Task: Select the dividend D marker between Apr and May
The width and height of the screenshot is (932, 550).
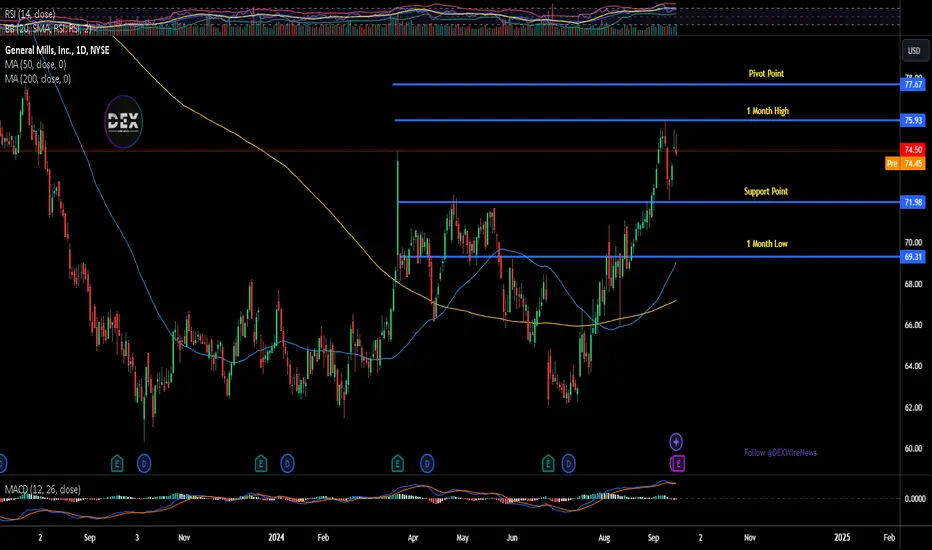Action: pos(427,463)
